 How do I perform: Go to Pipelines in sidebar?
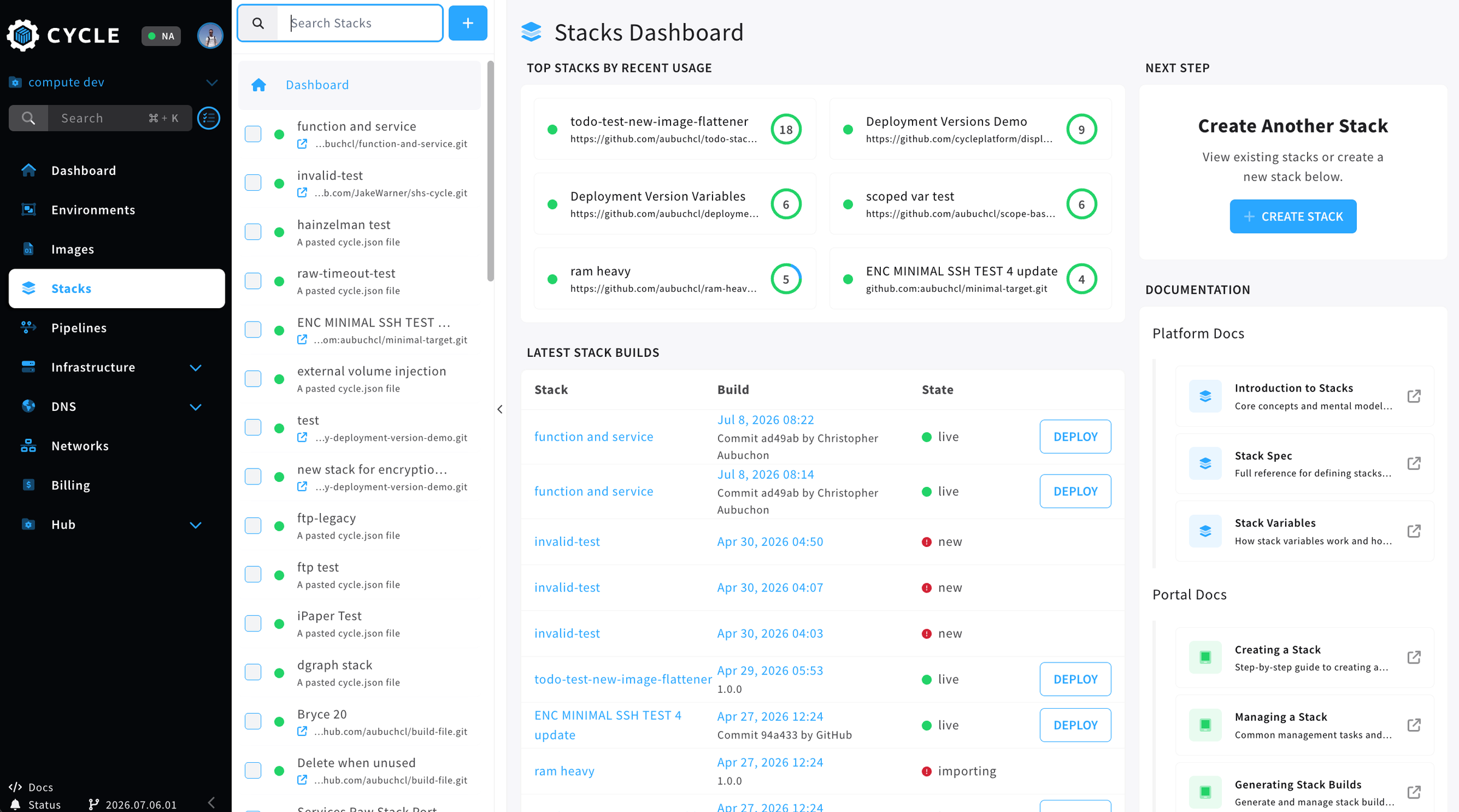79,328
